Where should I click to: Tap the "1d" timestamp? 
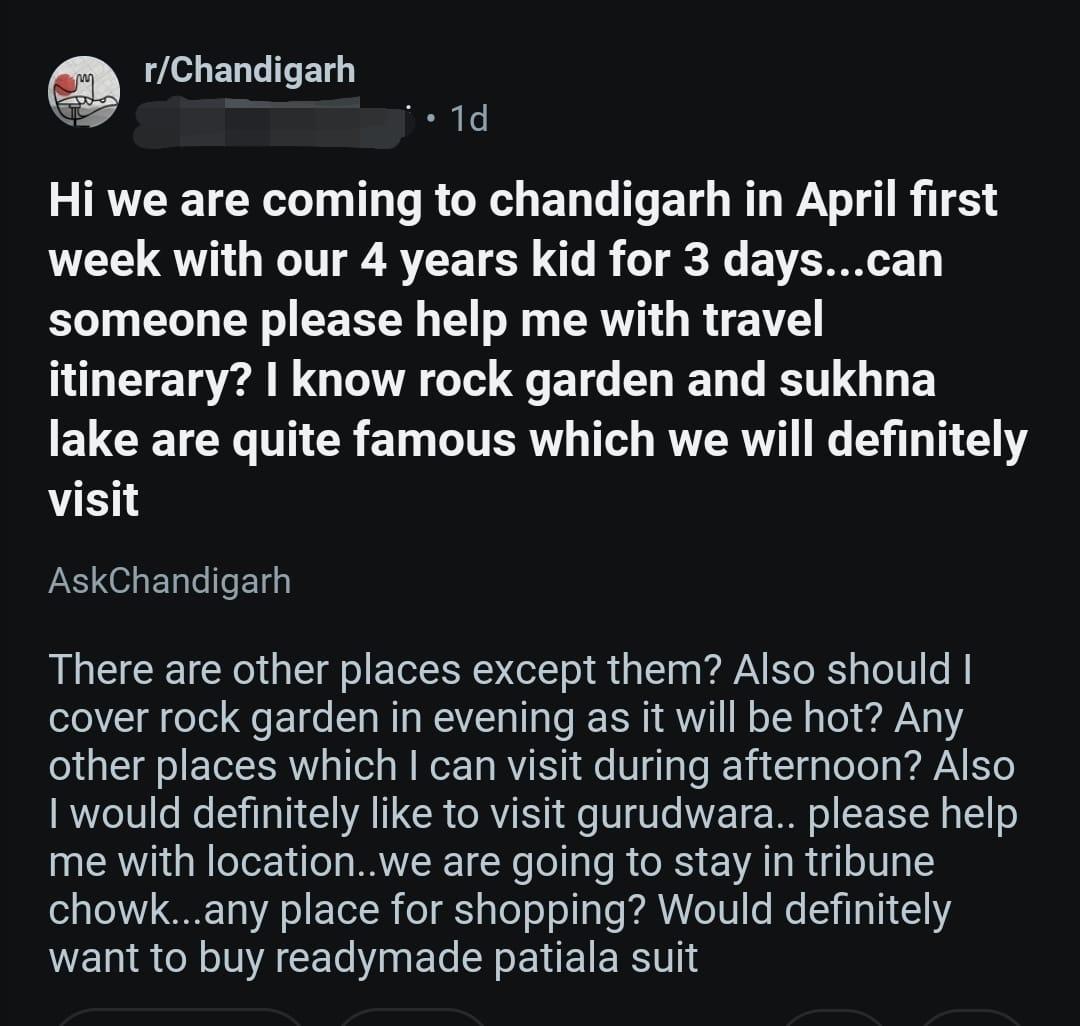coord(472,120)
